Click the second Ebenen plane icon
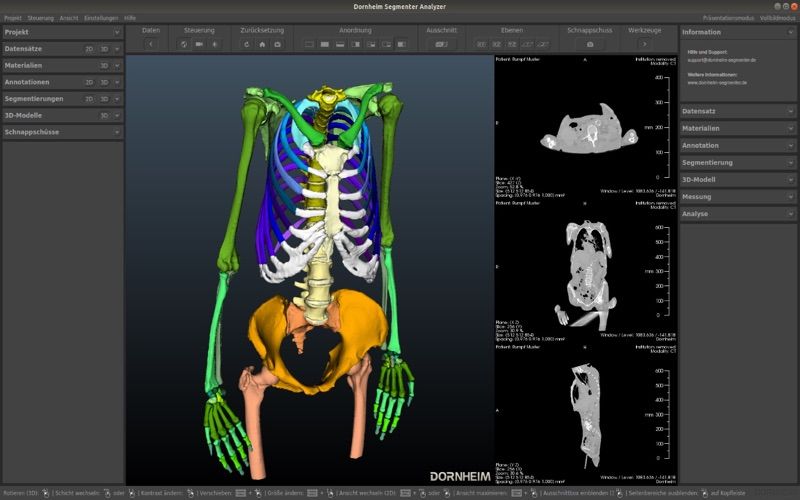Image resolution: width=800 pixels, height=500 pixels. (496, 44)
